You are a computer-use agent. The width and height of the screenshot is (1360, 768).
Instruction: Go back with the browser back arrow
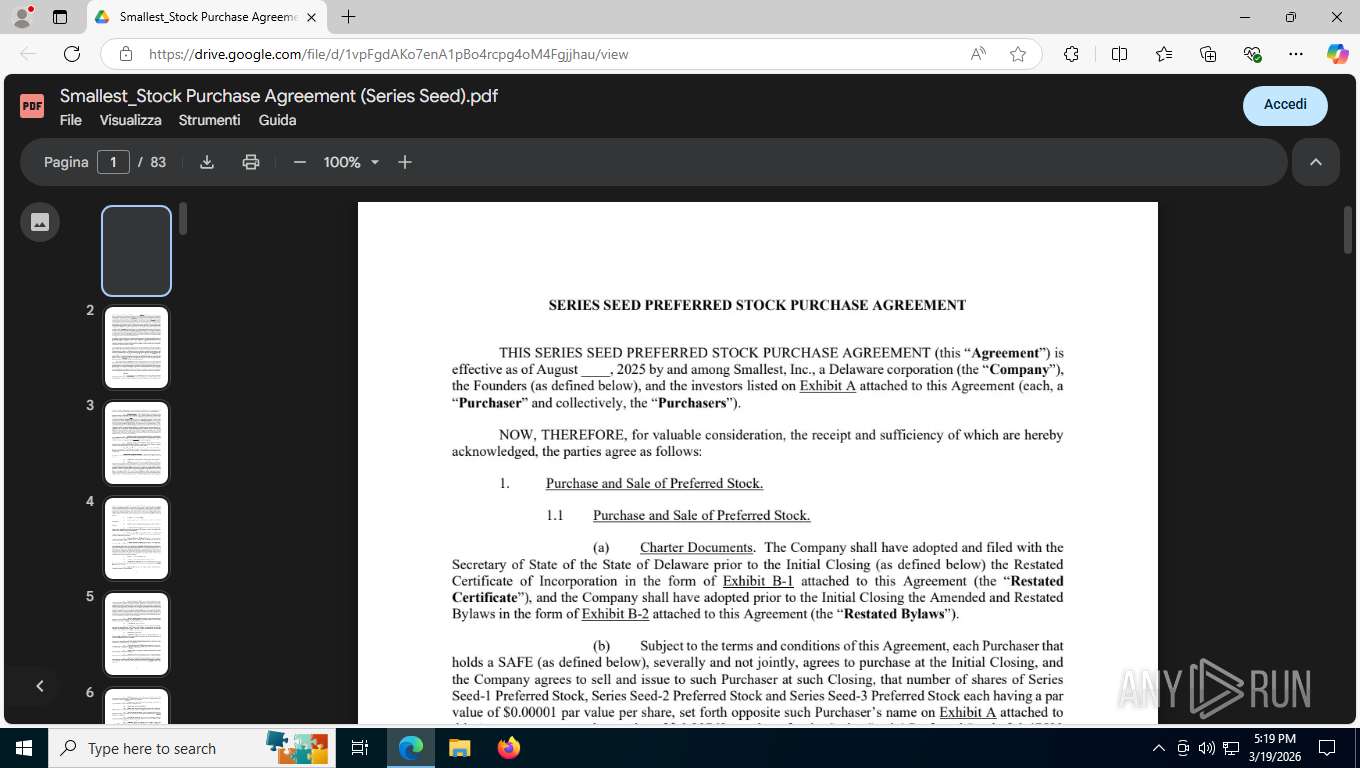(x=28, y=54)
